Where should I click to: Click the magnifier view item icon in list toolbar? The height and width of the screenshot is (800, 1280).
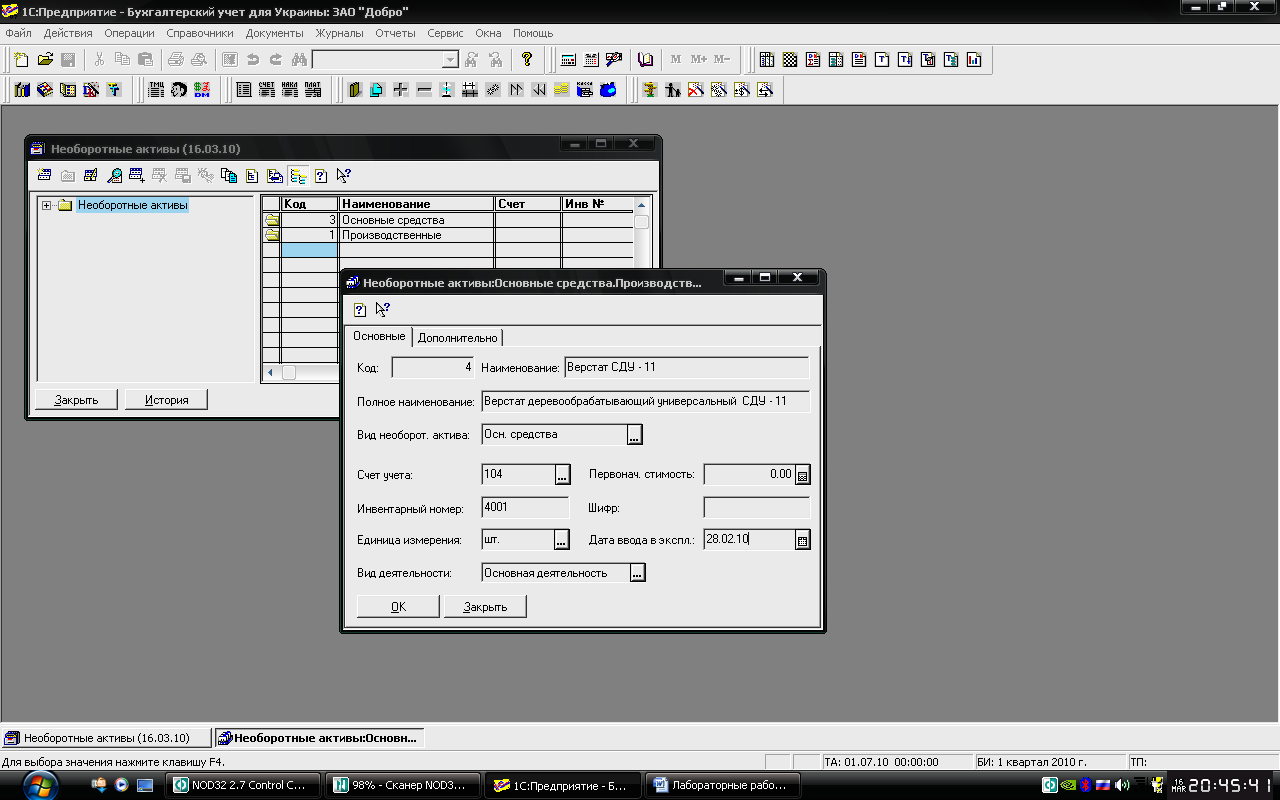coord(114,176)
